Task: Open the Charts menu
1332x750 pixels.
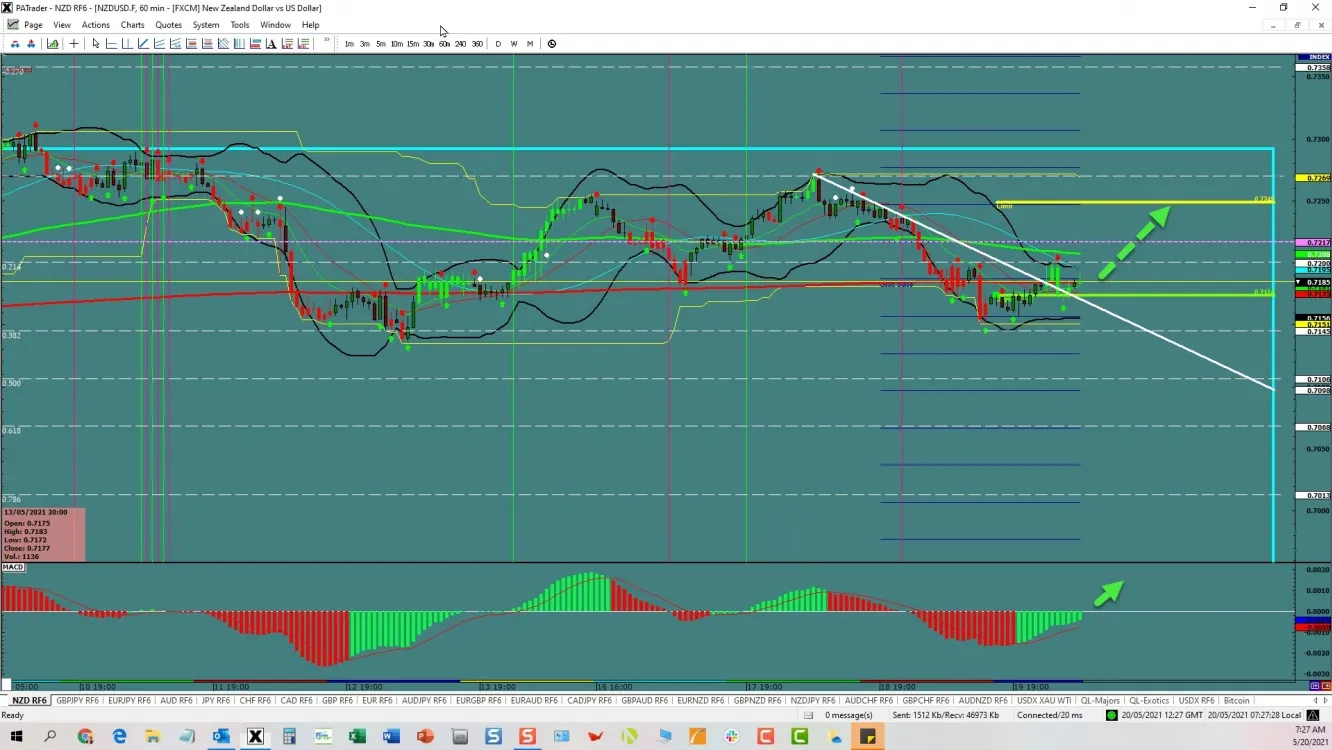Action: click(132, 25)
